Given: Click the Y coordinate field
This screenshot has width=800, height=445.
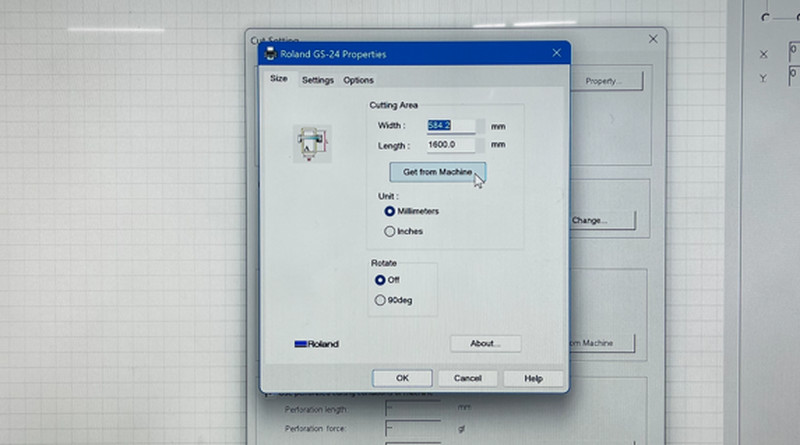Looking at the screenshot, I should [x=794, y=76].
